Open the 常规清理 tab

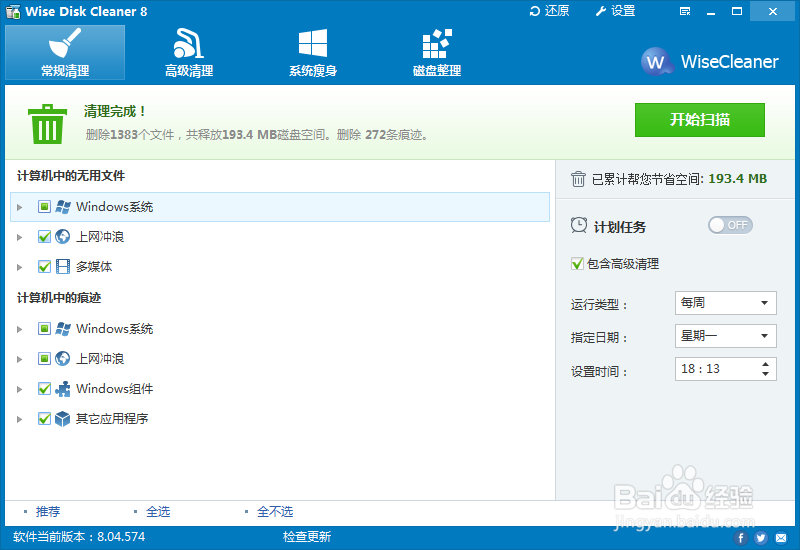[x=65, y=53]
